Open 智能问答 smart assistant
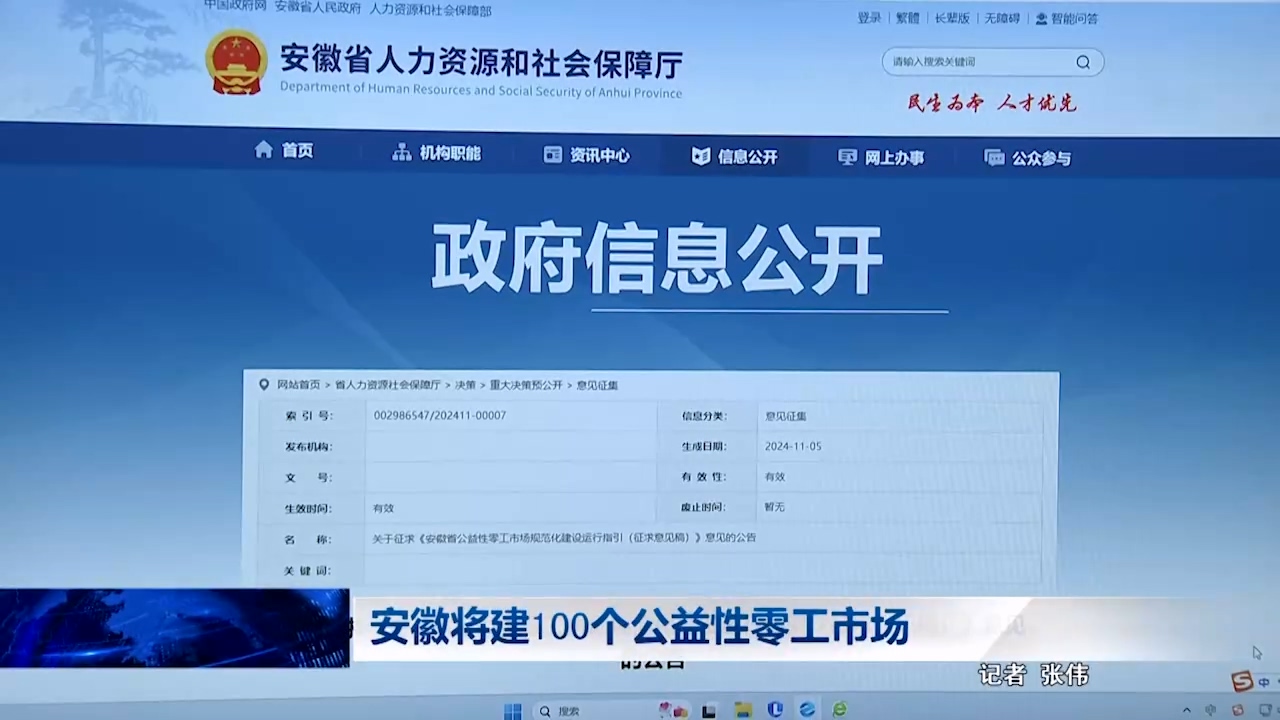This screenshot has height=720, width=1280. click(x=1066, y=18)
